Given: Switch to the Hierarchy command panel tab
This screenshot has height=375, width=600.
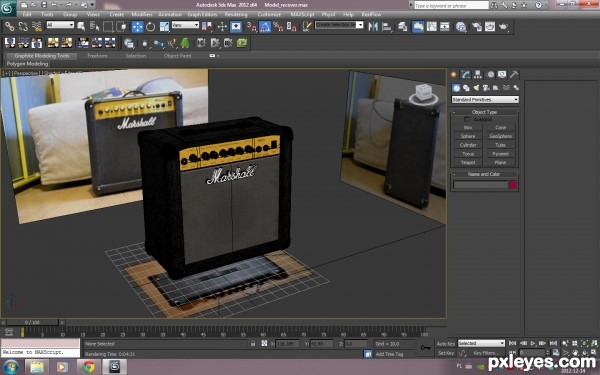Looking at the screenshot, I should [x=478, y=75].
